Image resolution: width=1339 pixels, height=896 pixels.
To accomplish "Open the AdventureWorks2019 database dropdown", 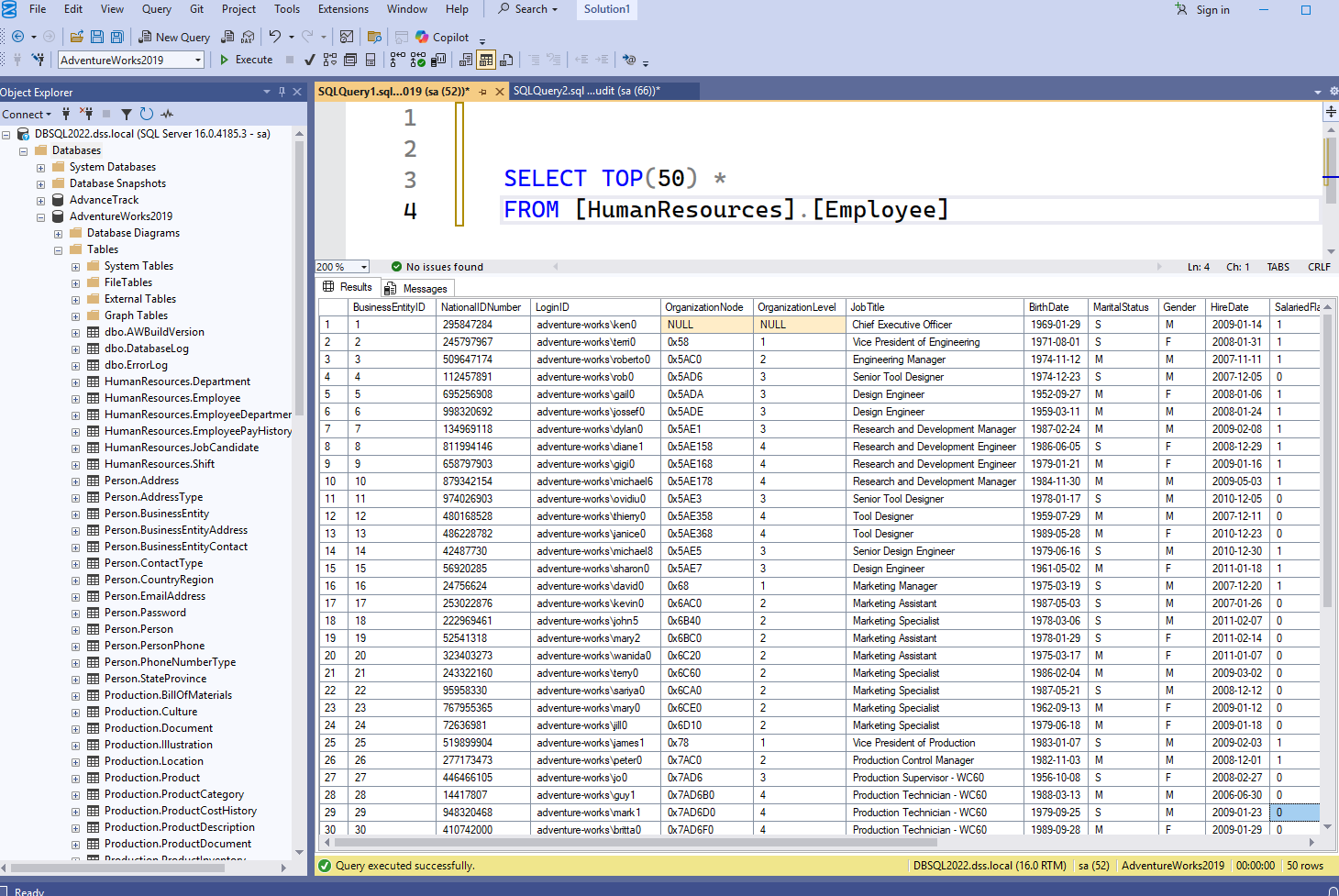I will 197,59.
